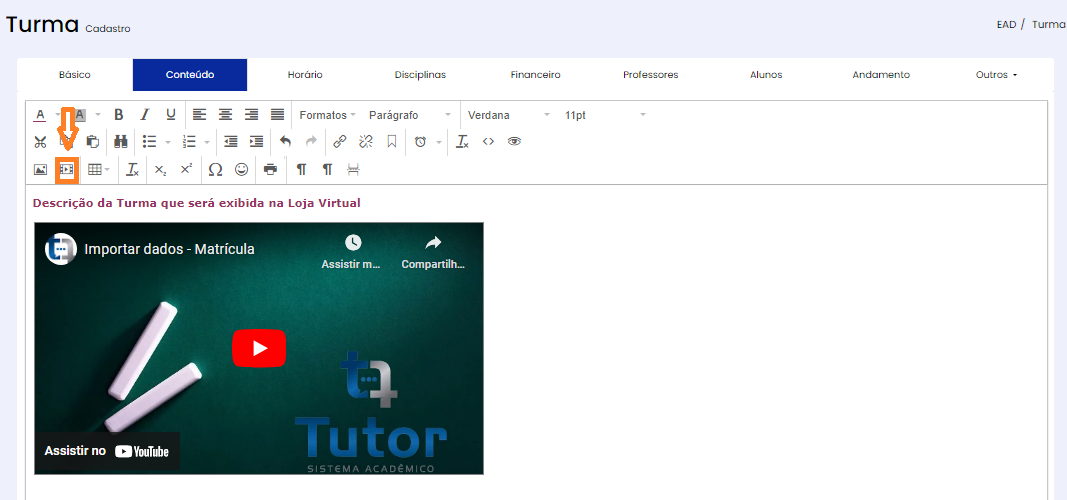1067x500 pixels.
Task: Click the preview eye icon
Action: (x=514, y=141)
